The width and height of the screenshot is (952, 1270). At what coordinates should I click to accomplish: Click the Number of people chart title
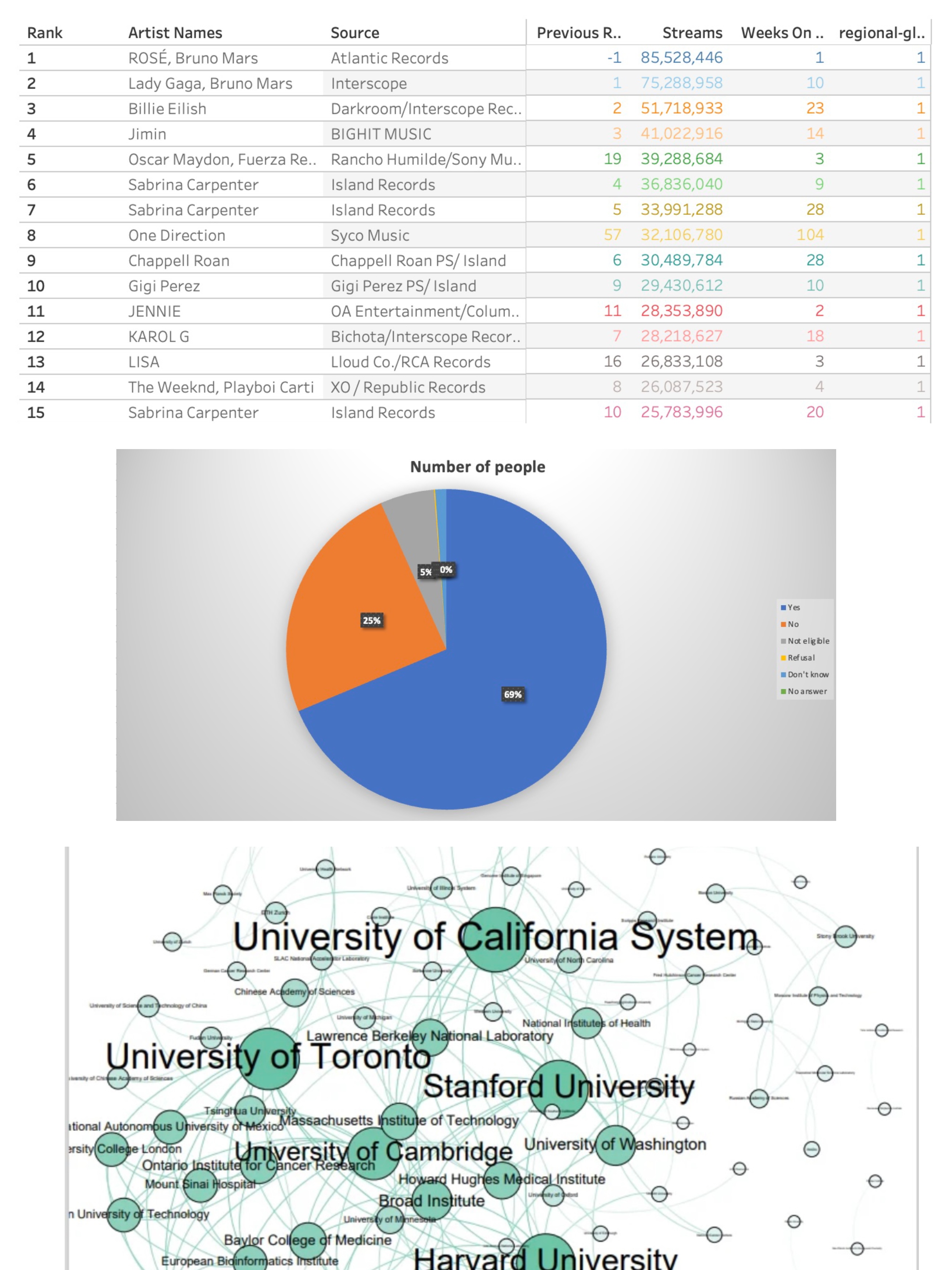477,467
